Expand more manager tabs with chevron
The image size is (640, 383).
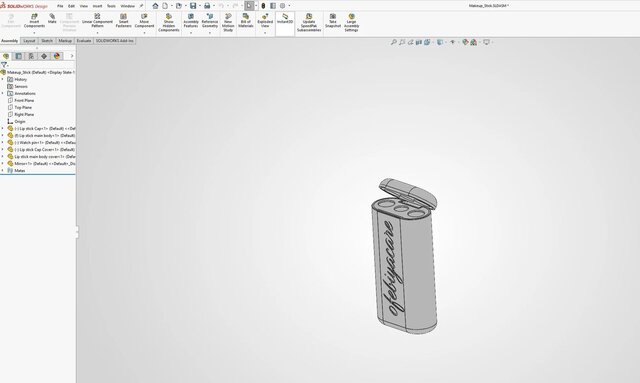coord(72,56)
